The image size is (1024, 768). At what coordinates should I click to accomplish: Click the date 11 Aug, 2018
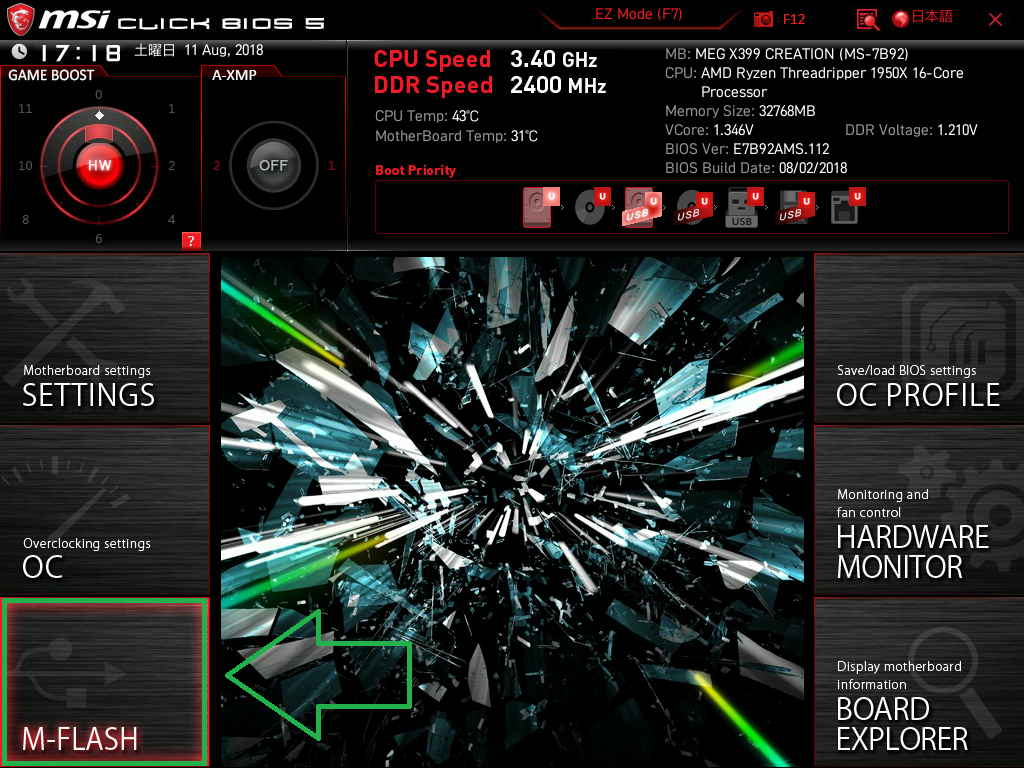[223, 50]
